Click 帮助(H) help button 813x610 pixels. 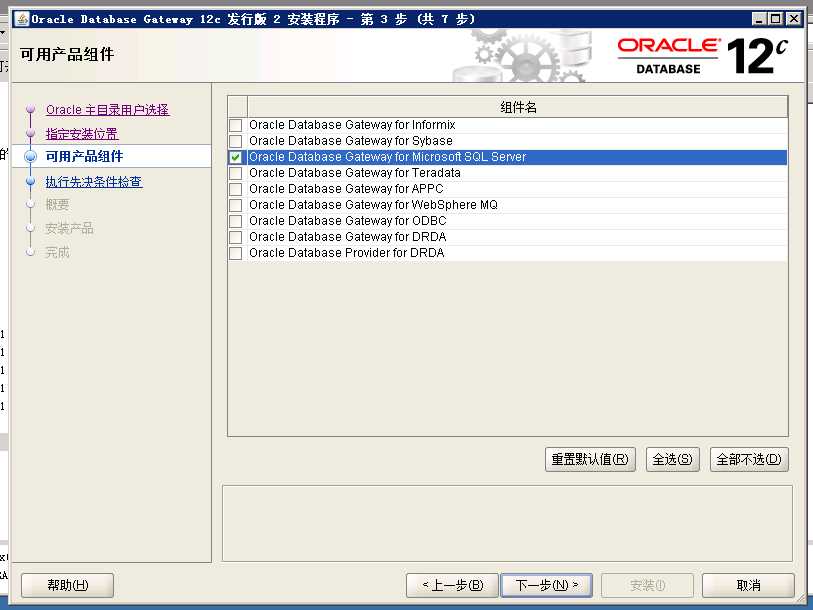(67, 586)
